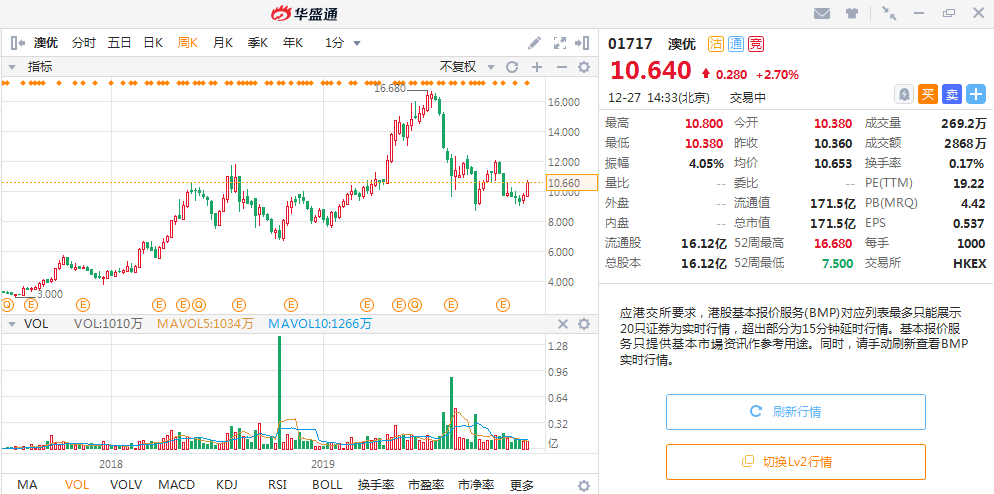994x494 pixels.
Task: Click the 刷新行情 refresh quotes button
Action: click(x=796, y=412)
